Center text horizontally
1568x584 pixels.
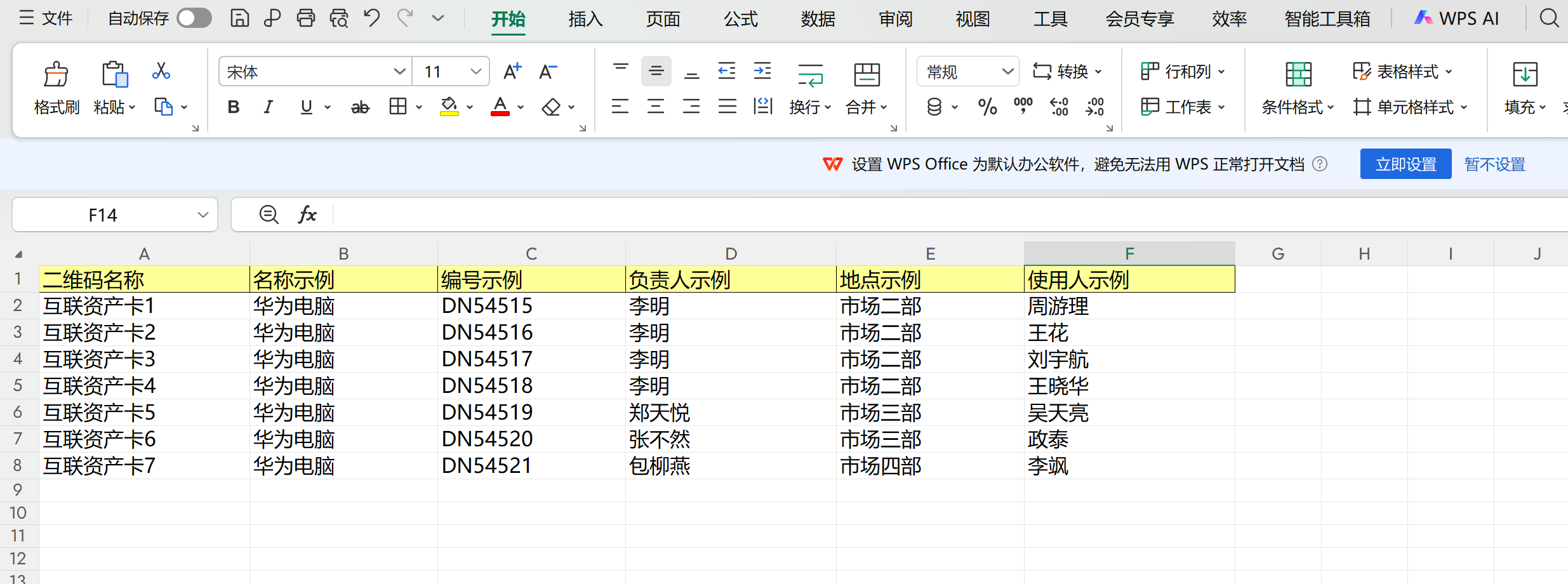[656, 107]
